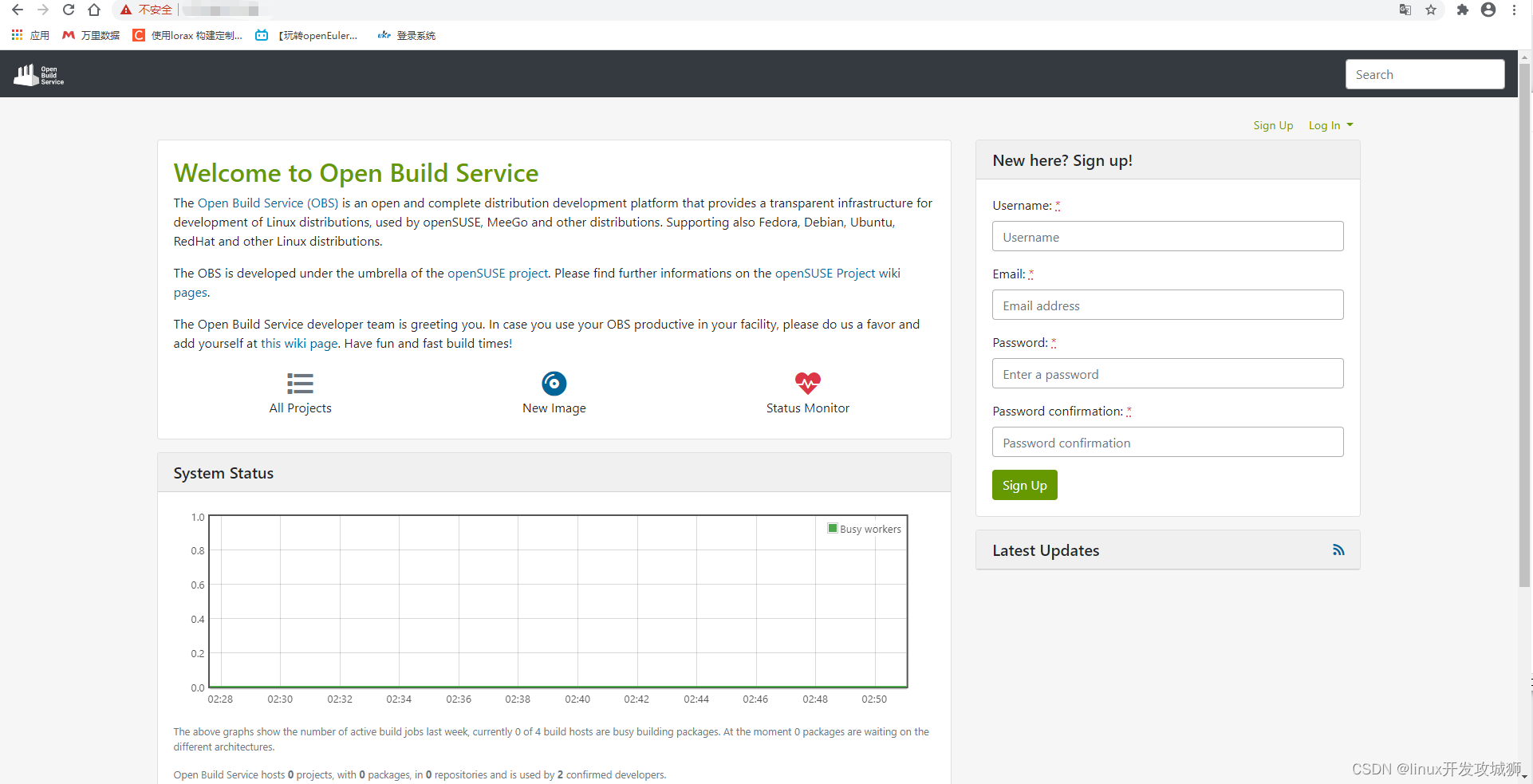The height and width of the screenshot is (784, 1533).
Task: Open the browser profile avatar icon
Action: pyautogui.click(x=1488, y=10)
